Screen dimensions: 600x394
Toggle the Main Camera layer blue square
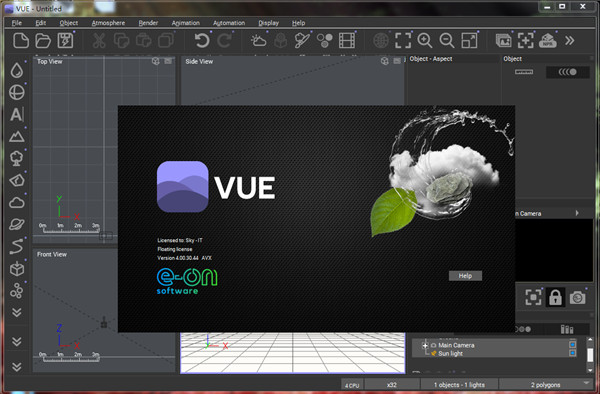572,344
